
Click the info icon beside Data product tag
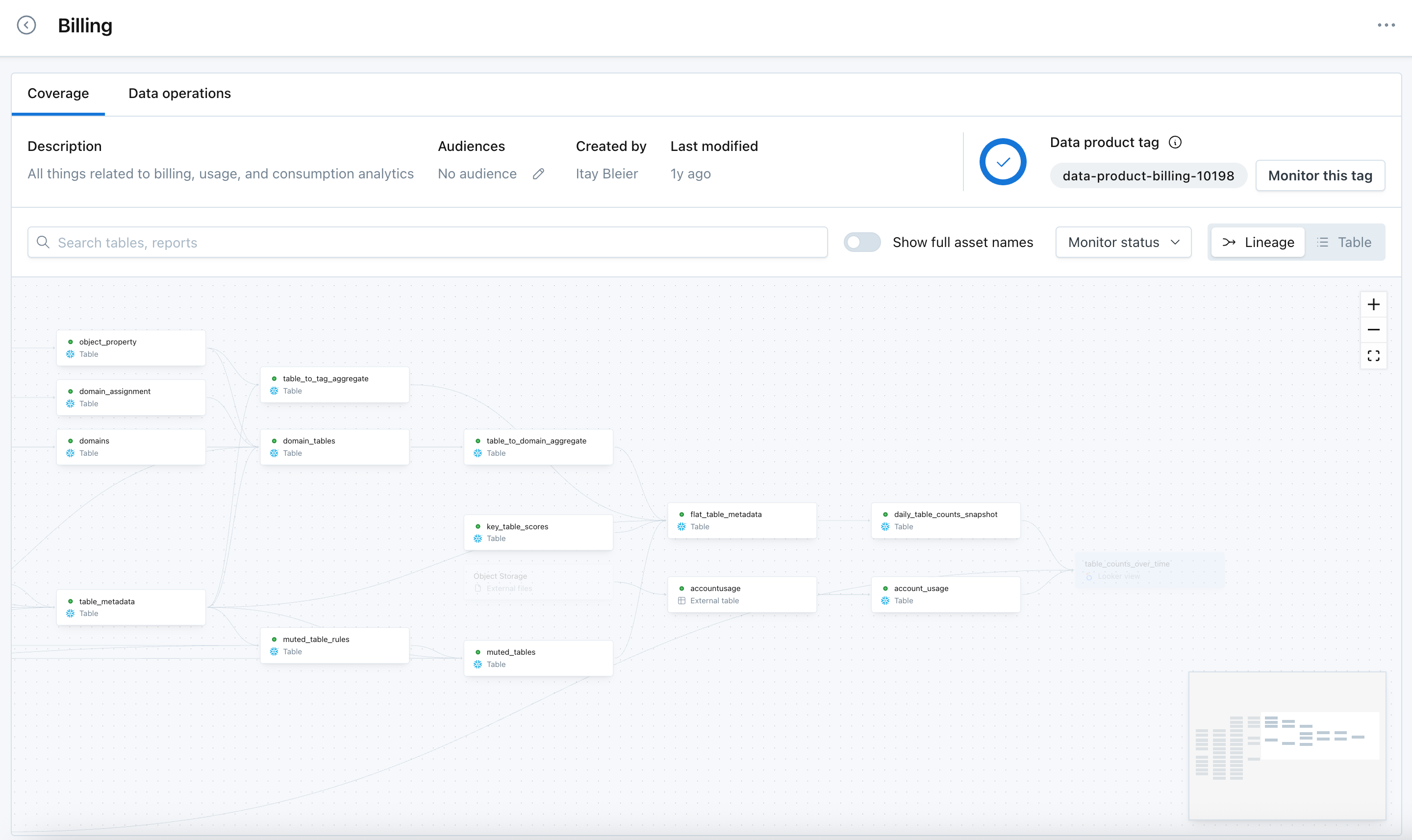tap(1175, 143)
